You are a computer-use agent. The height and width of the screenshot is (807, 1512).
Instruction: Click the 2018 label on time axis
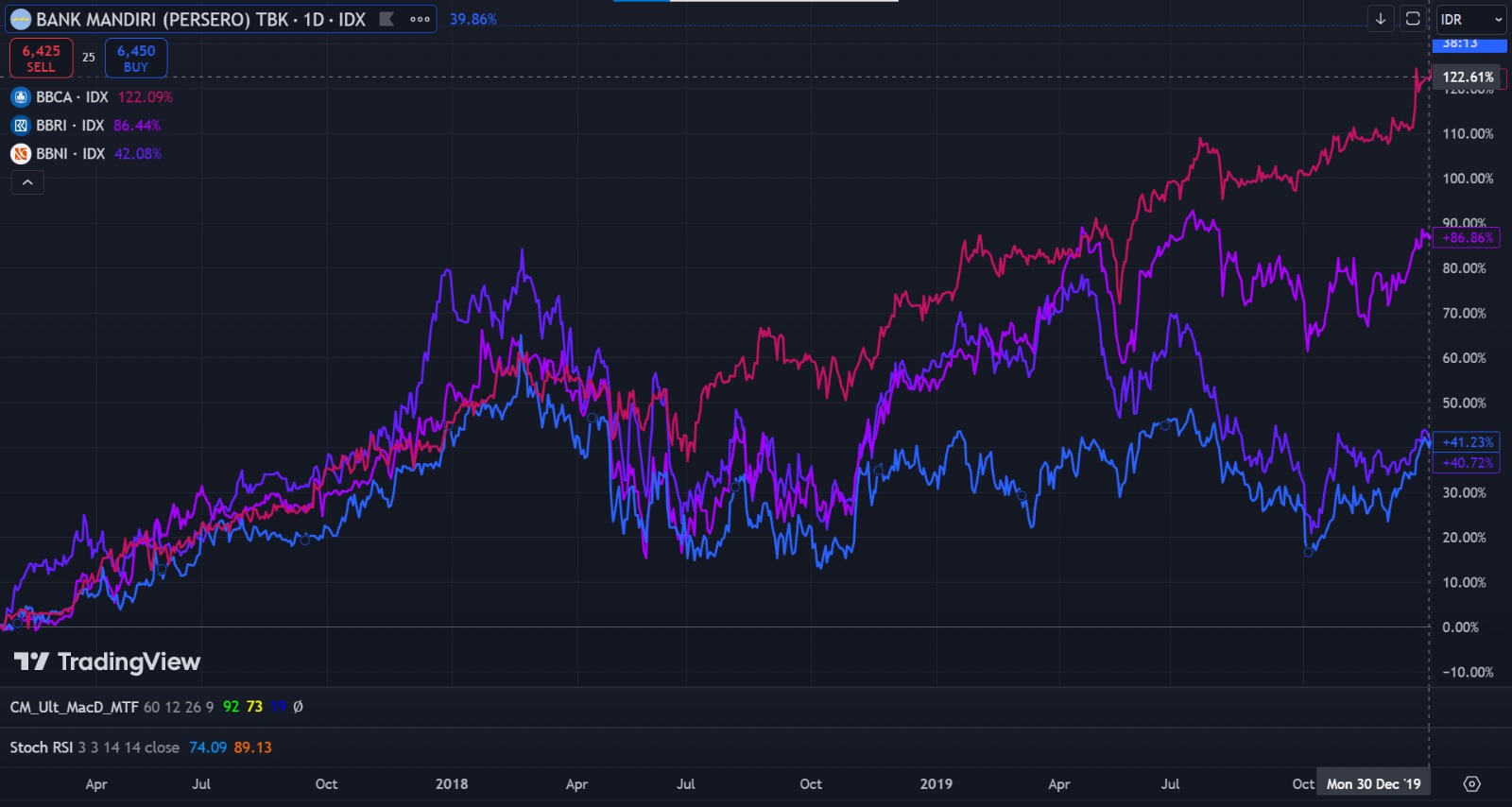[452, 783]
